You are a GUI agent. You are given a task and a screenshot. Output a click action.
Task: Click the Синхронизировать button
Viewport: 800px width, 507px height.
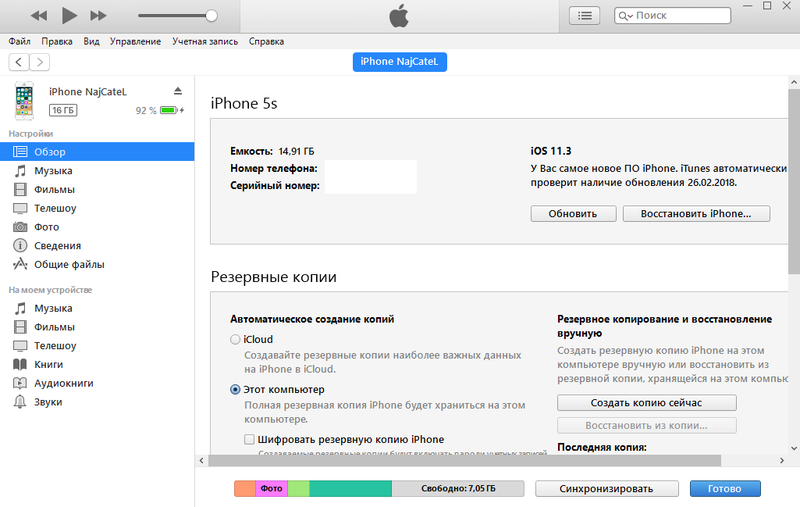(606, 489)
